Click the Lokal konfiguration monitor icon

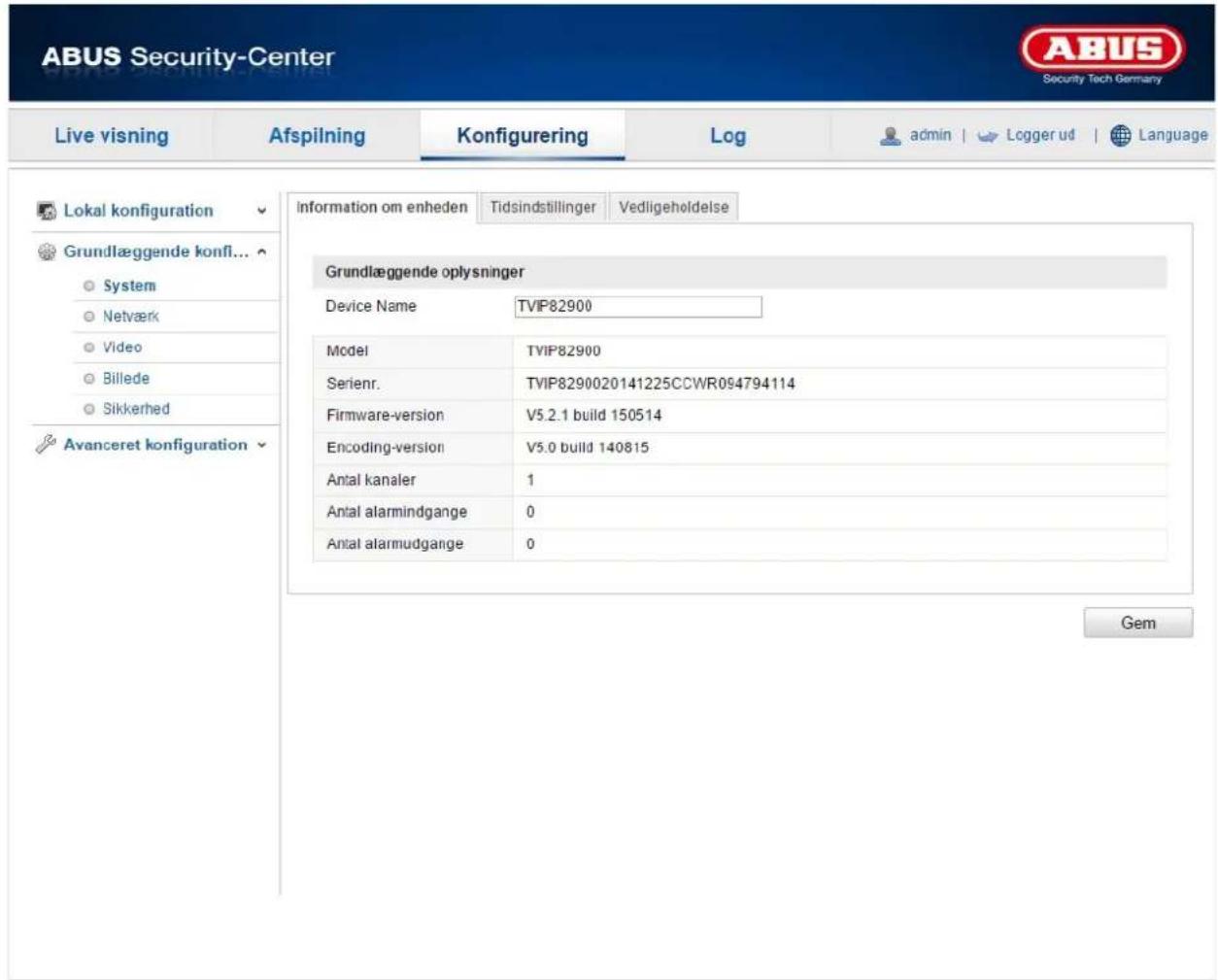click(x=46, y=211)
